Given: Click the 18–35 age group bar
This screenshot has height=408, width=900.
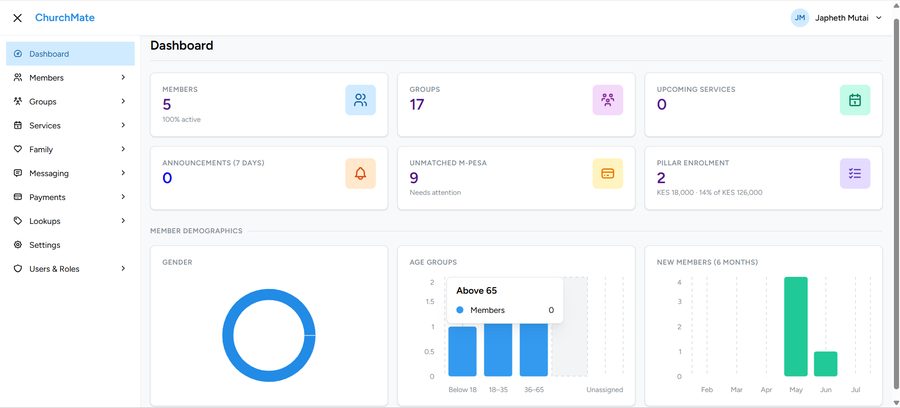Looking at the screenshot, I should click(x=498, y=350).
